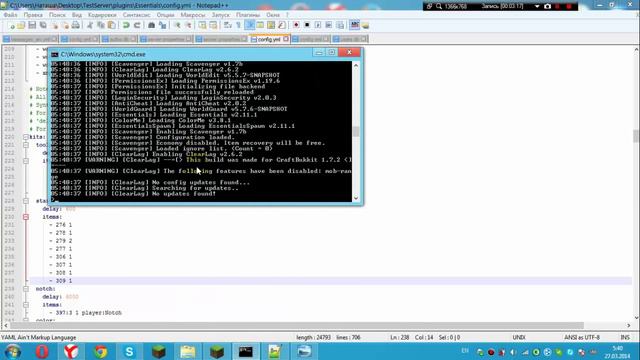Viewport: 640px width, 360px height.
Task: Click the Copy toolbar icon
Action: click(101, 25)
